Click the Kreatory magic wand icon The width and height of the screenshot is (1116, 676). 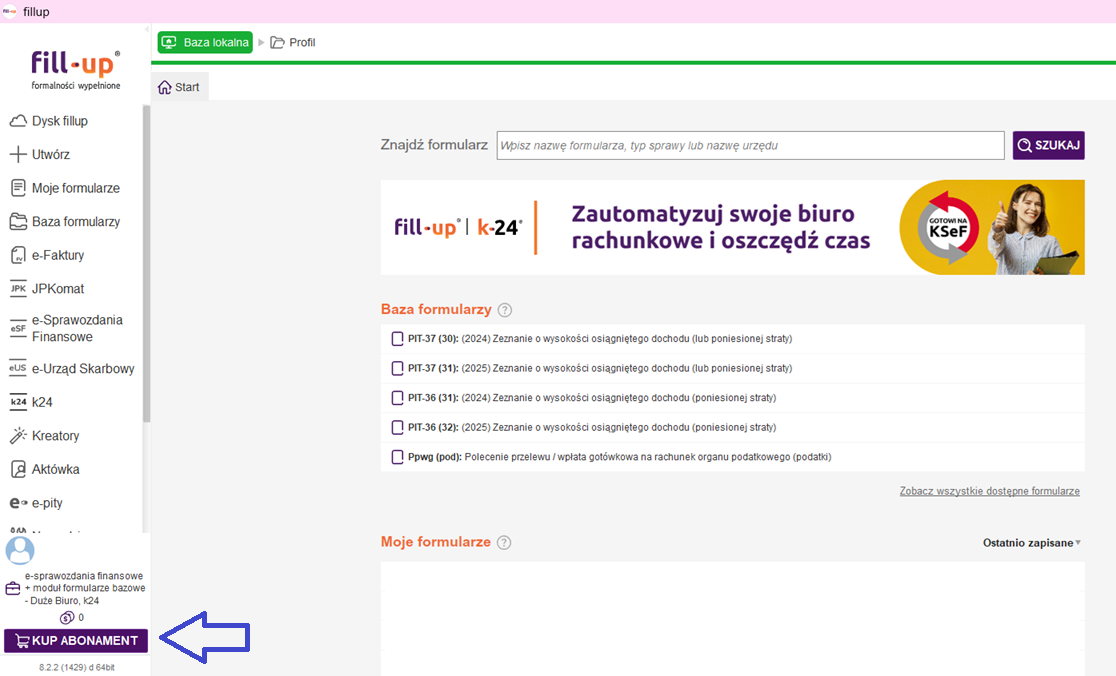[x=18, y=436]
